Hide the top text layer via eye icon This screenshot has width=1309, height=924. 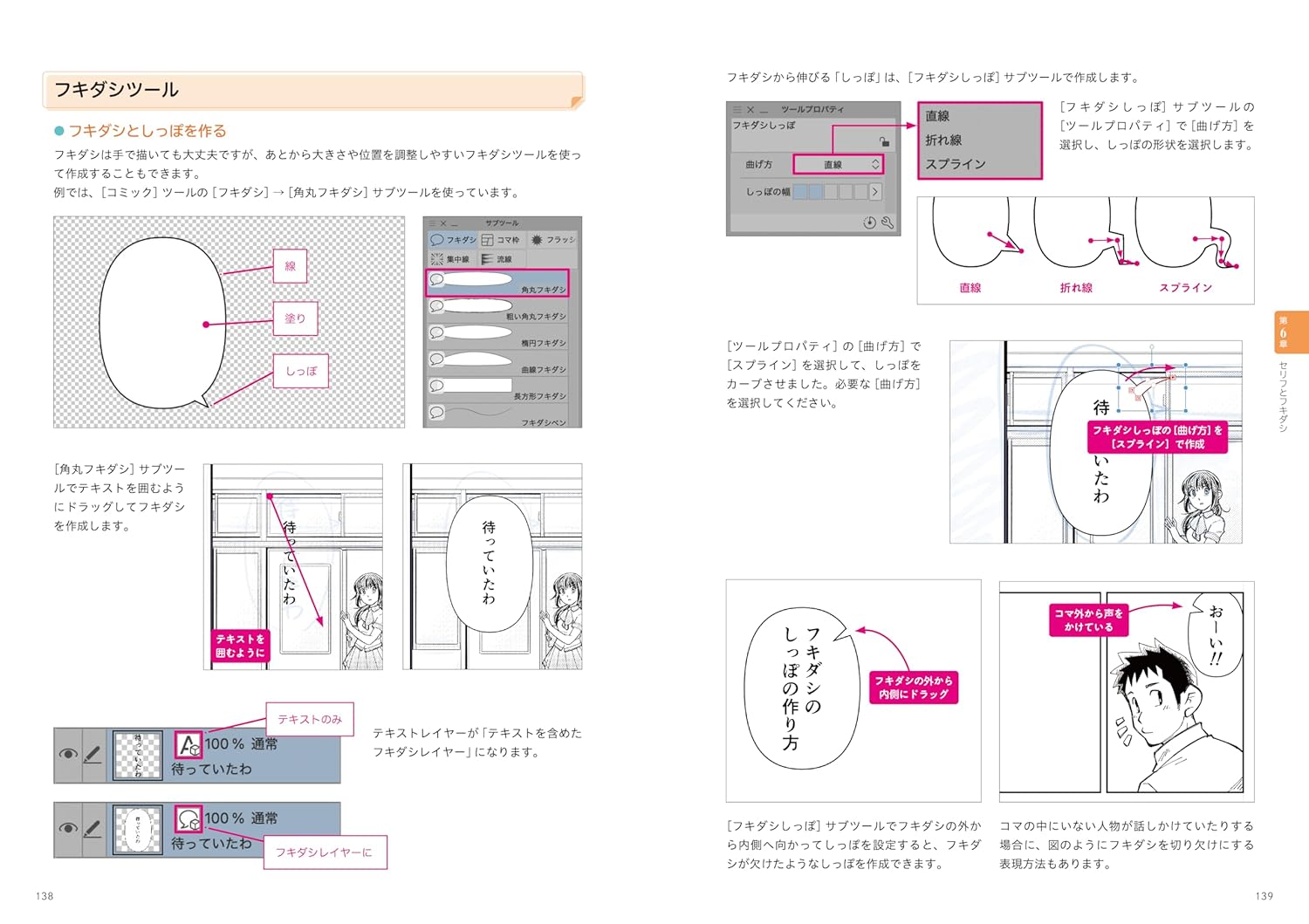point(68,755)
